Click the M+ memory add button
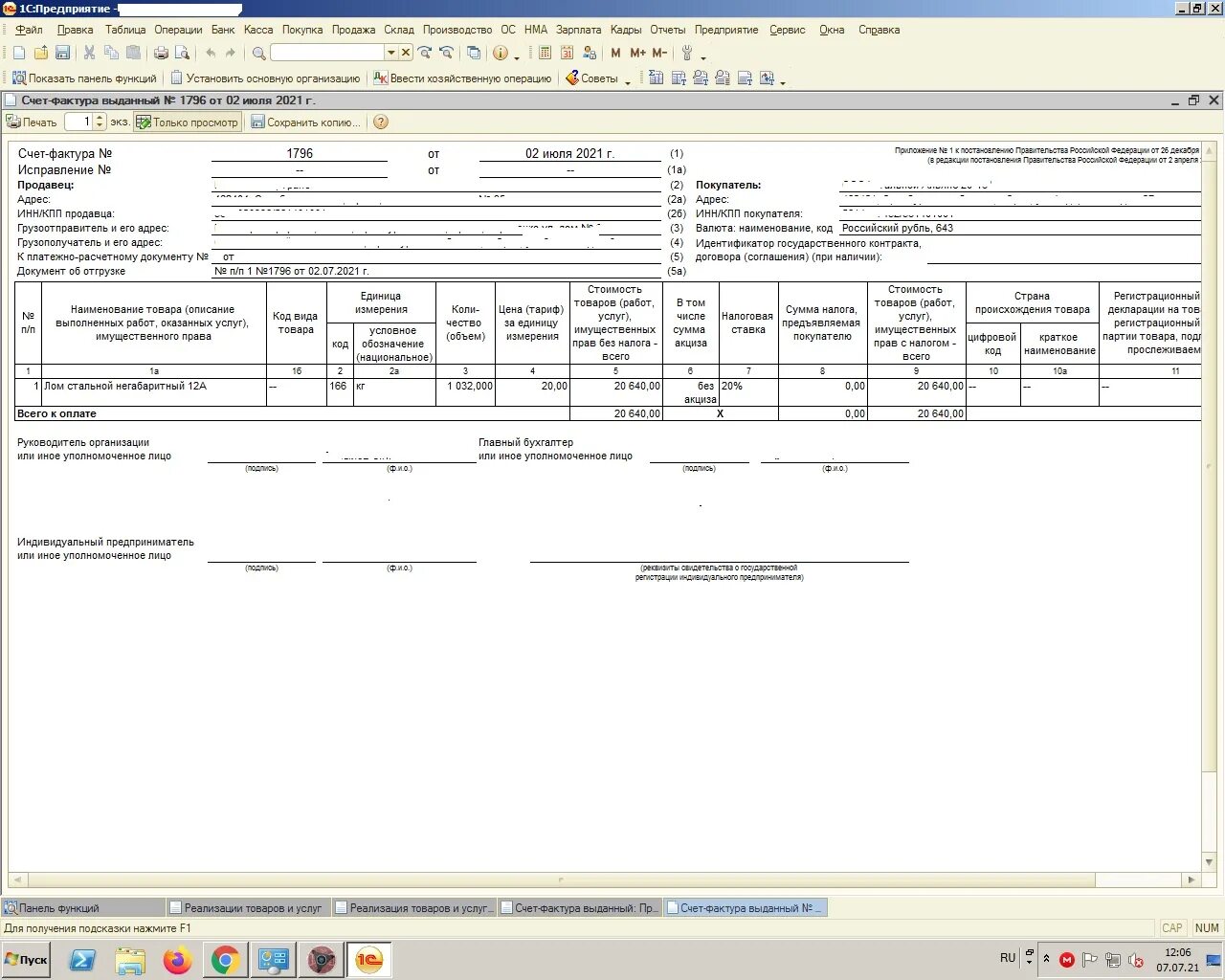 [637, 54]
